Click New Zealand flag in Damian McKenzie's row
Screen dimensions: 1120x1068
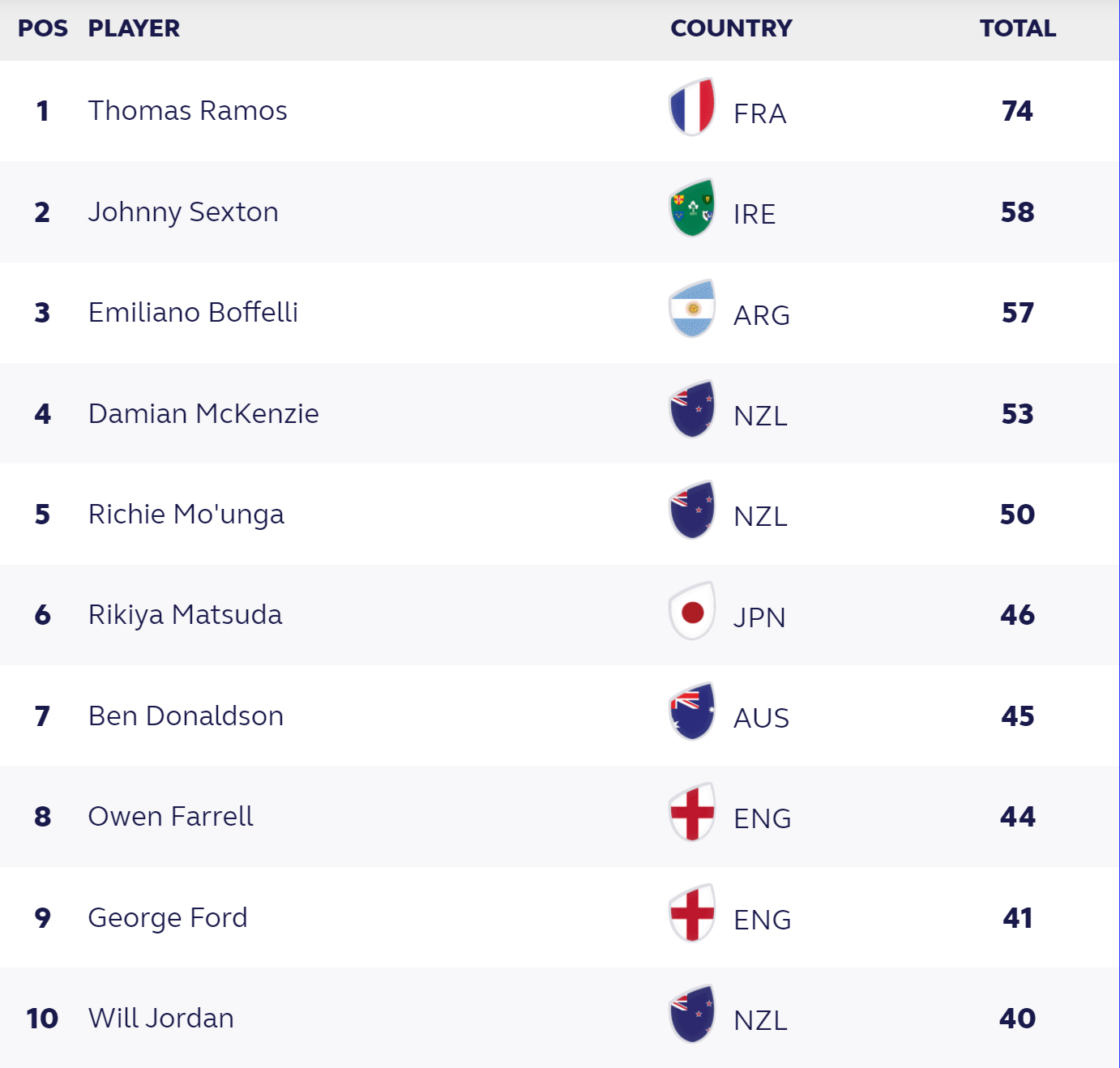tap(692, 409)
